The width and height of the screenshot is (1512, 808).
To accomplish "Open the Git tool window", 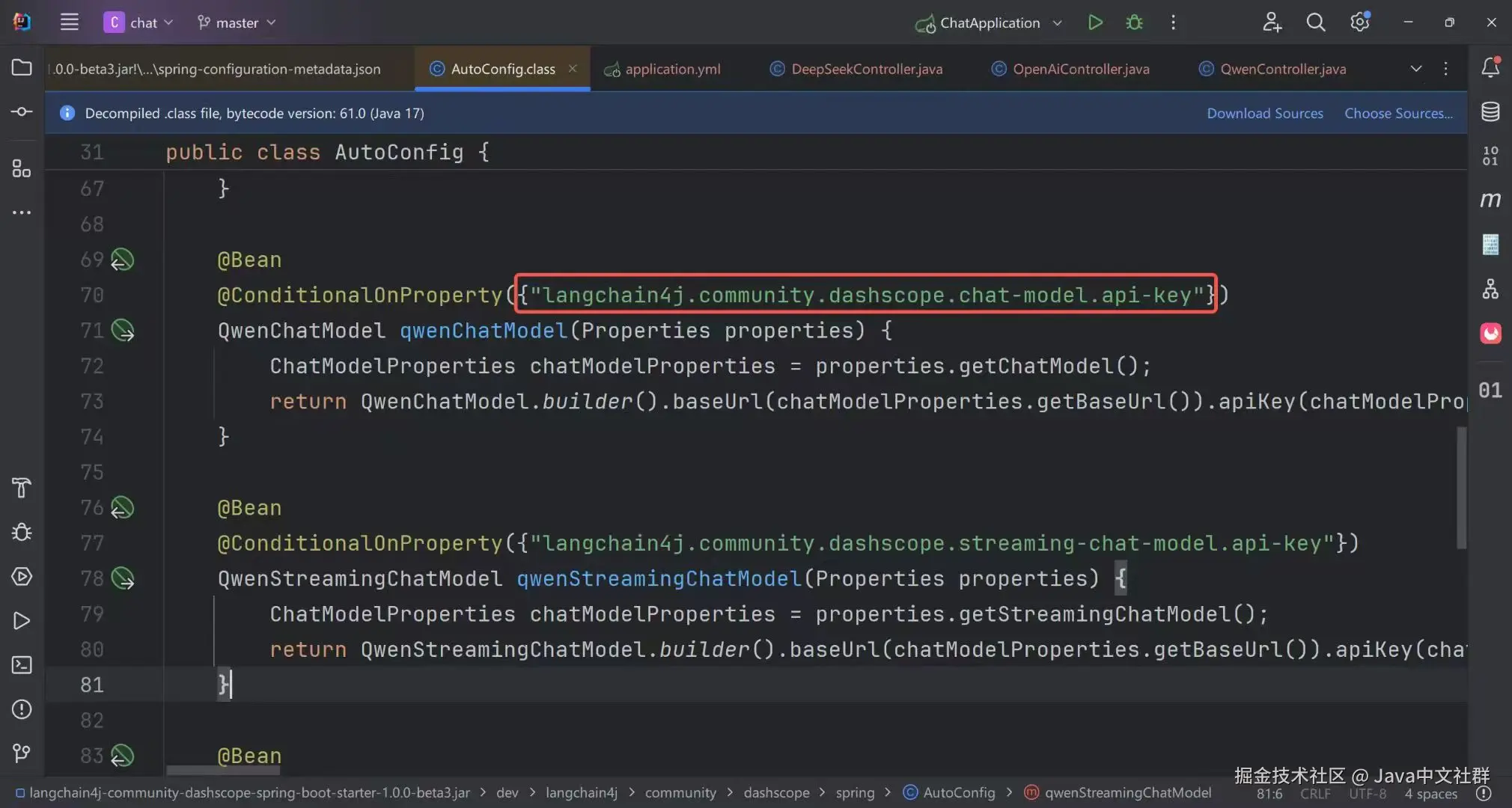I will [22, 753].
